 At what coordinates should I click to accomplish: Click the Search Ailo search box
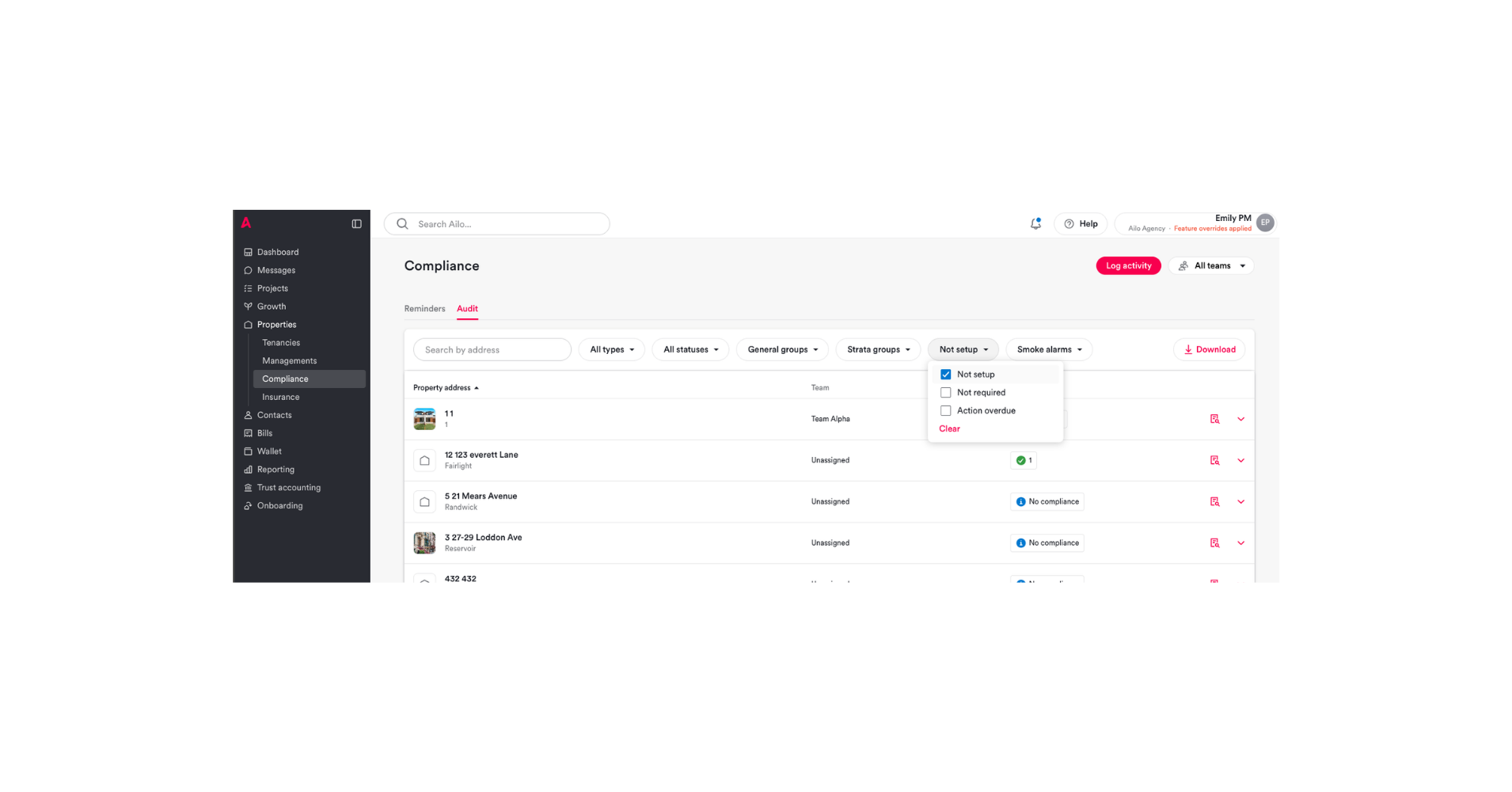click(x=497, y=224)
